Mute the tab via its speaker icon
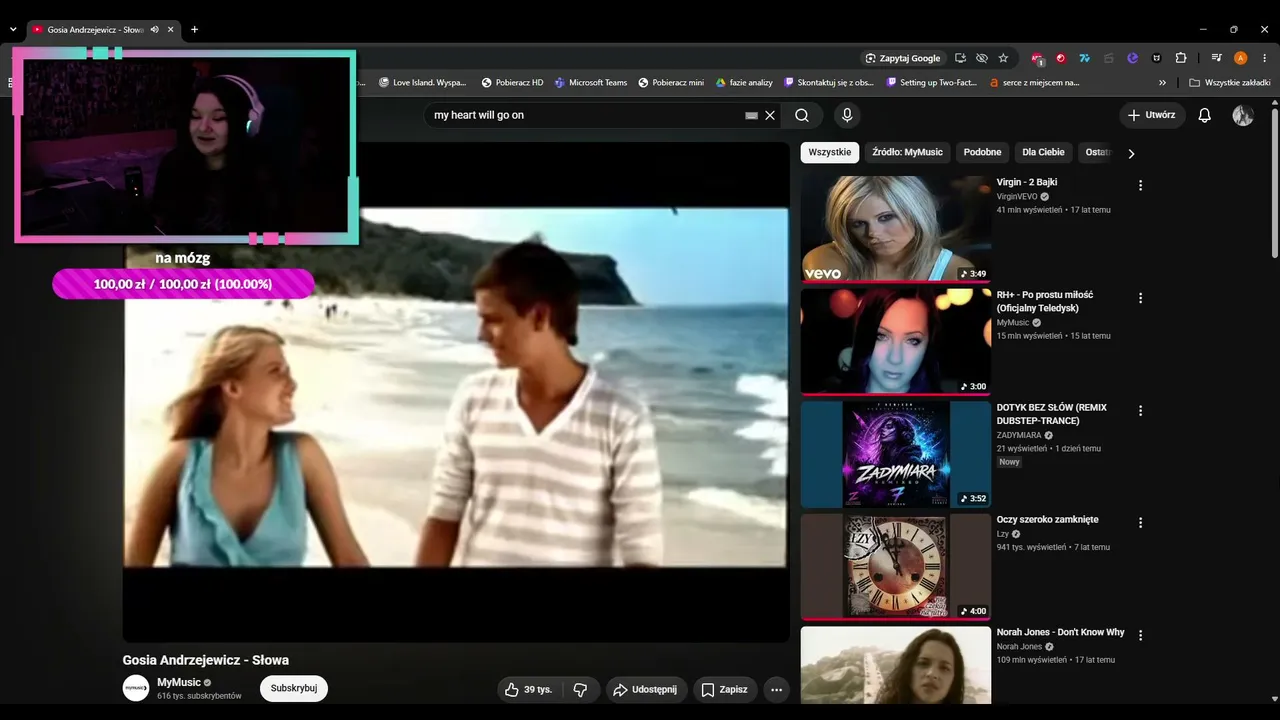Image resolution: width=1280 pixels, height=720 pixels. (155, 30)
